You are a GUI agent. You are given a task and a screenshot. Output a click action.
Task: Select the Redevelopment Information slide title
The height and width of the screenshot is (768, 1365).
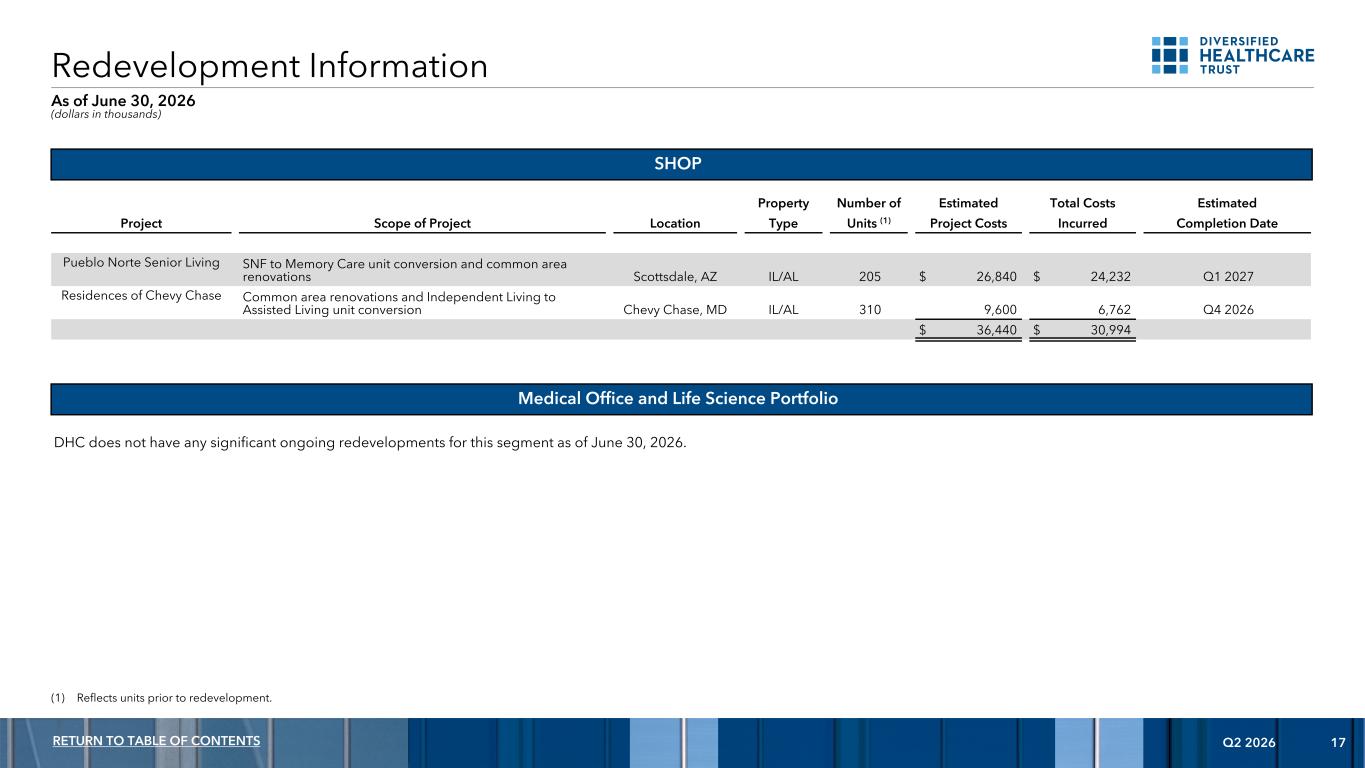pos(270,66)
